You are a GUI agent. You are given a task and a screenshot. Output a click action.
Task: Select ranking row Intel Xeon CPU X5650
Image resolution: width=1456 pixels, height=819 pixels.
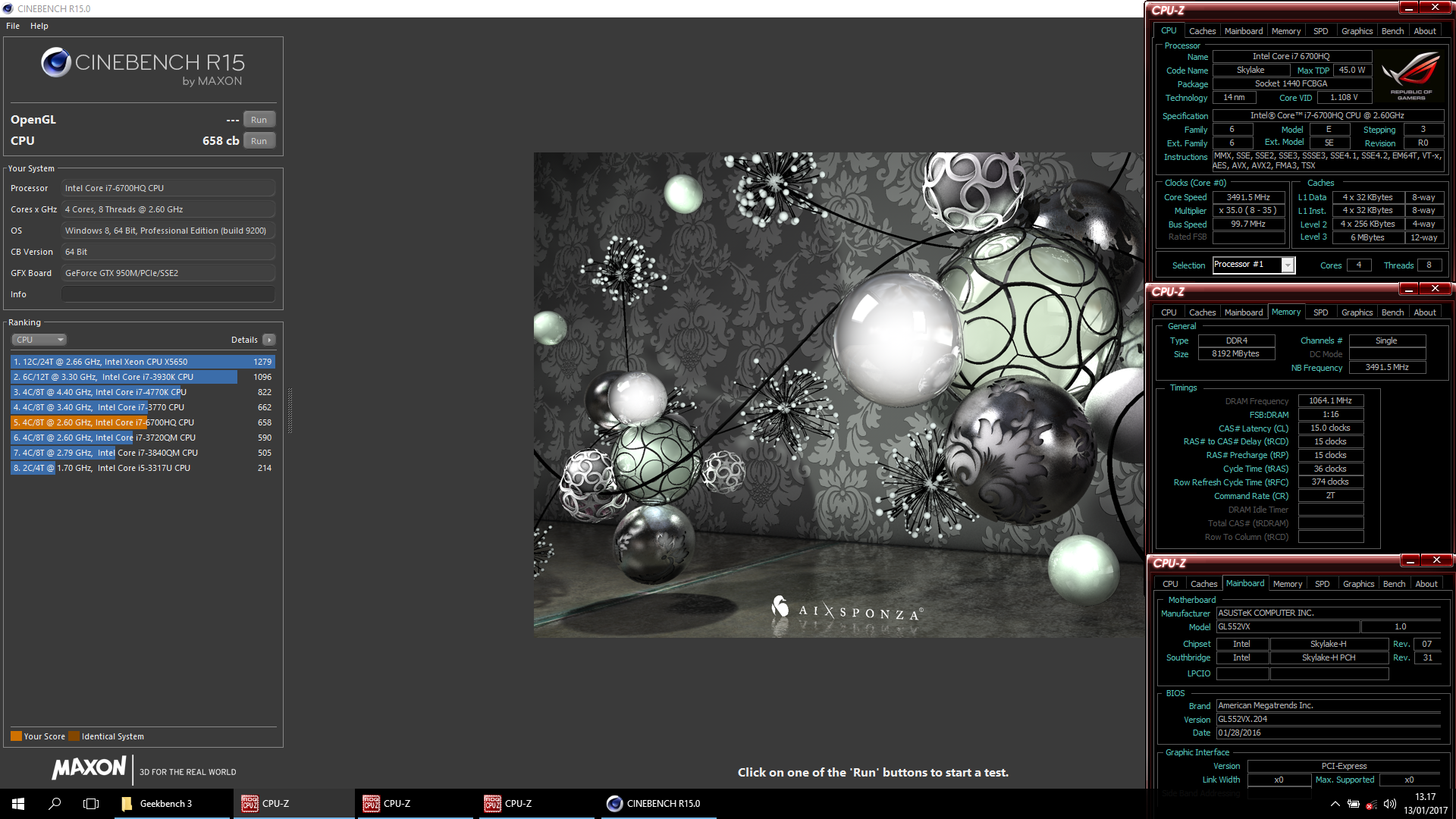coord(143,362)
